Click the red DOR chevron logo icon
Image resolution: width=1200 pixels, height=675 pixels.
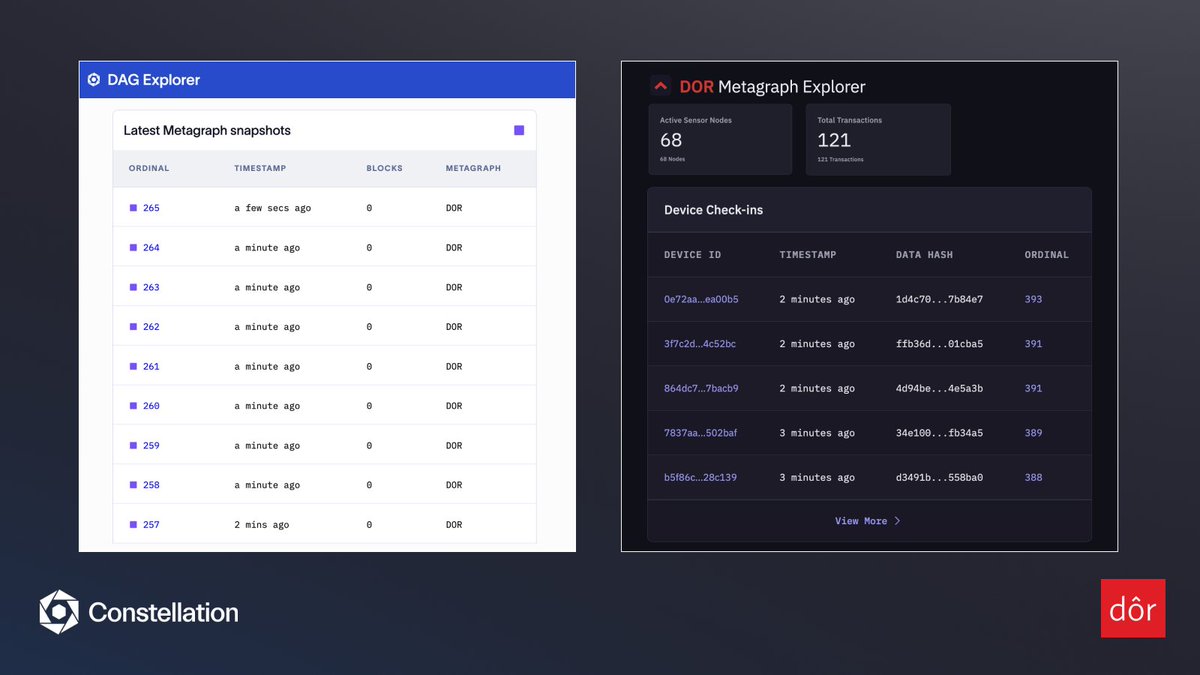[x=661, y=86]
